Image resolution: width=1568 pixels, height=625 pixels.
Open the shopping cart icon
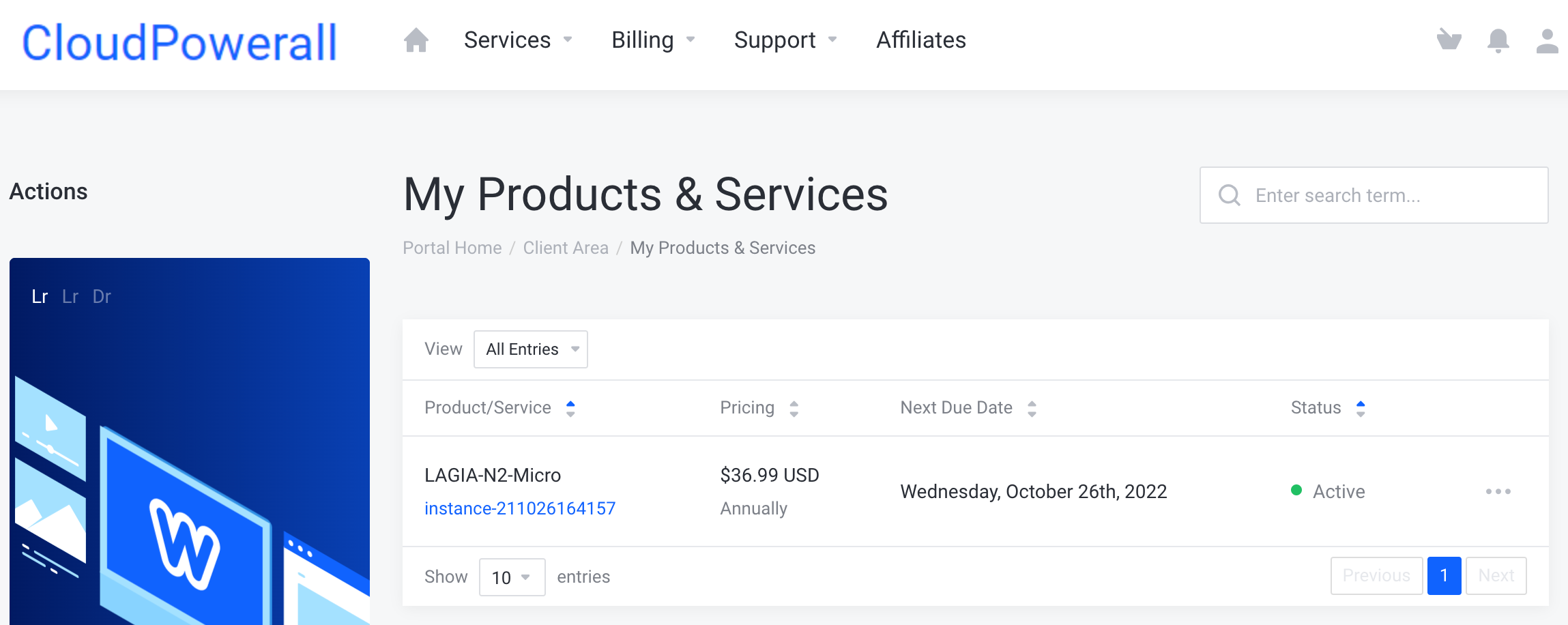1449,40
